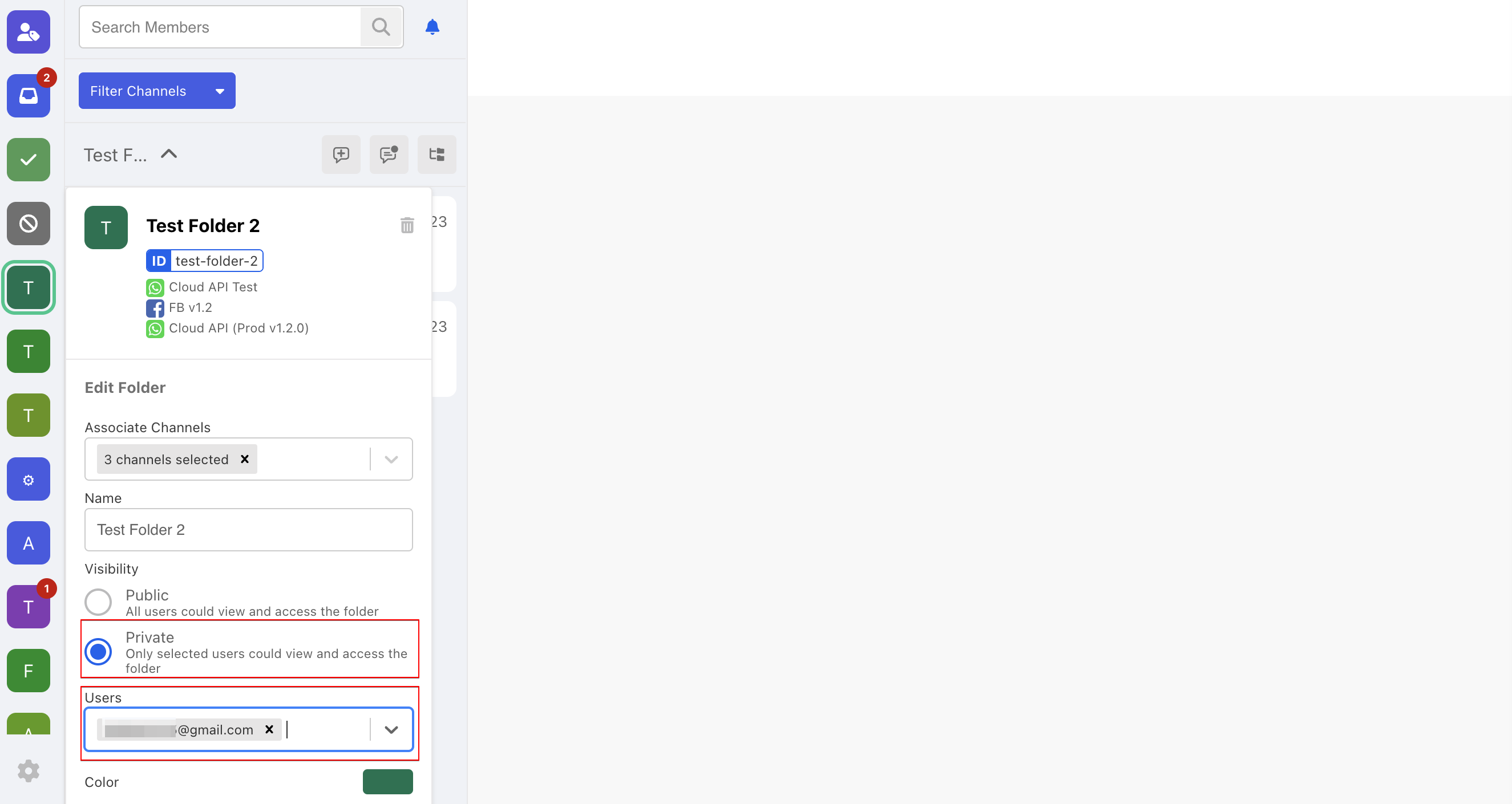Select the Private visibility option
Viewport: 1512px width, 804px height.
point(98,652)
